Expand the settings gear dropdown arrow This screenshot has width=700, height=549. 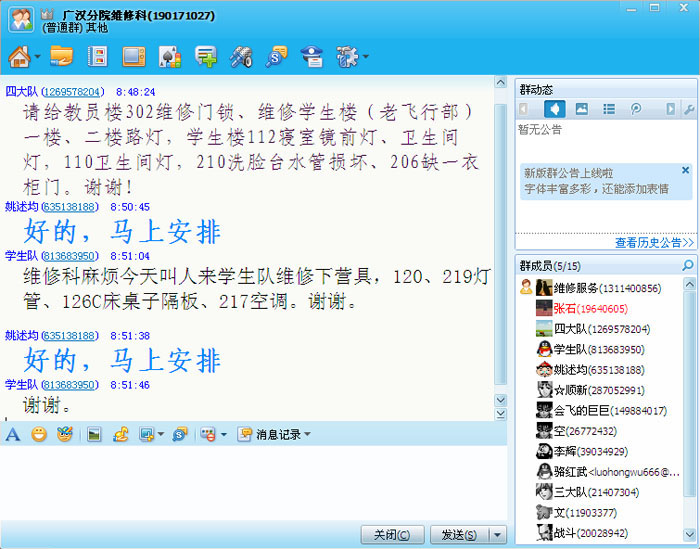point(366,57)
